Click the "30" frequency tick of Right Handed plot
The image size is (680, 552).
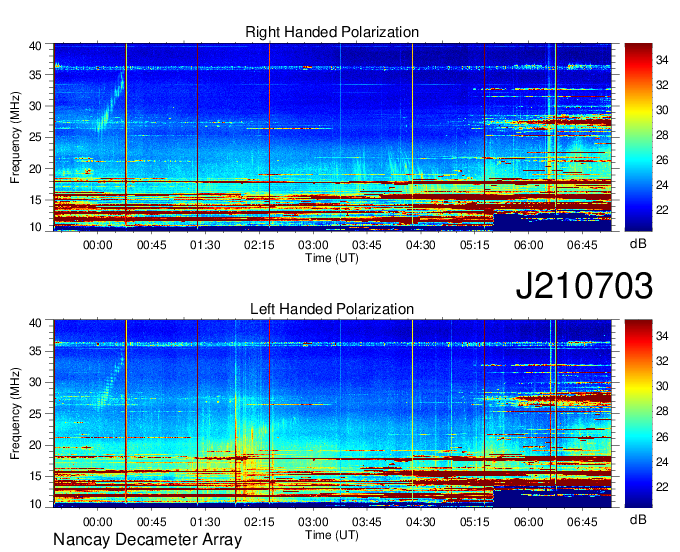(36, 106)
